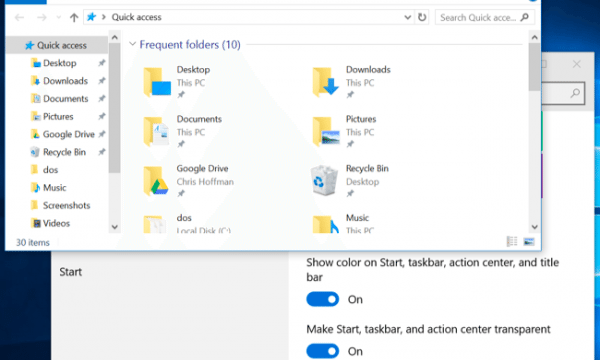Click the Settings window search magnifier
The image size is (600, 360).
tap(575, 93)
